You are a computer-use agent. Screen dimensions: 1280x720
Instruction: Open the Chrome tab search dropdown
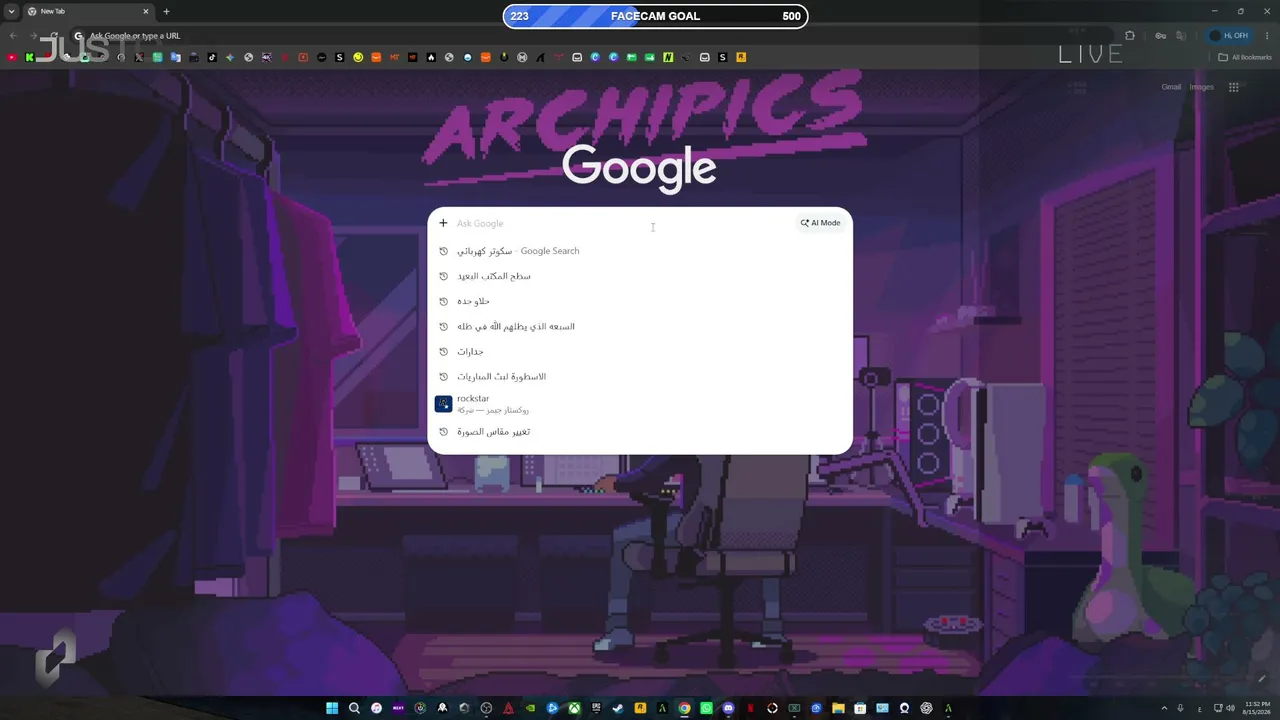pyautogui.click(x=11, y=12)
